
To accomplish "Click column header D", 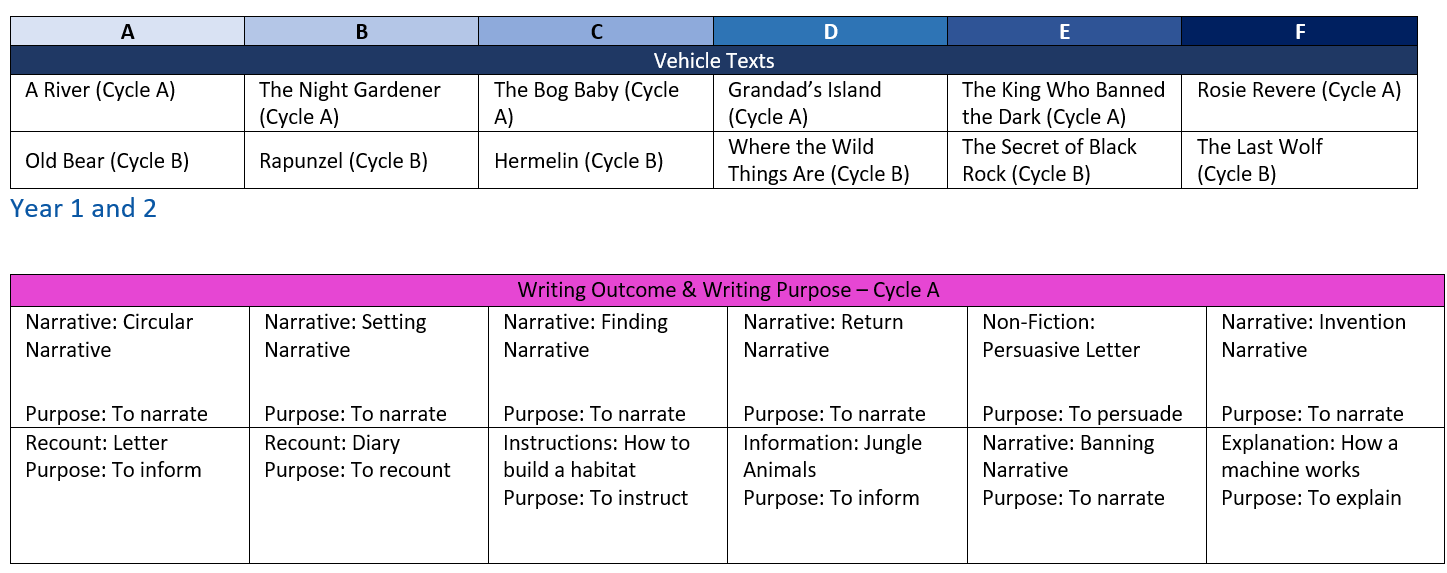I will click(830, 31).
